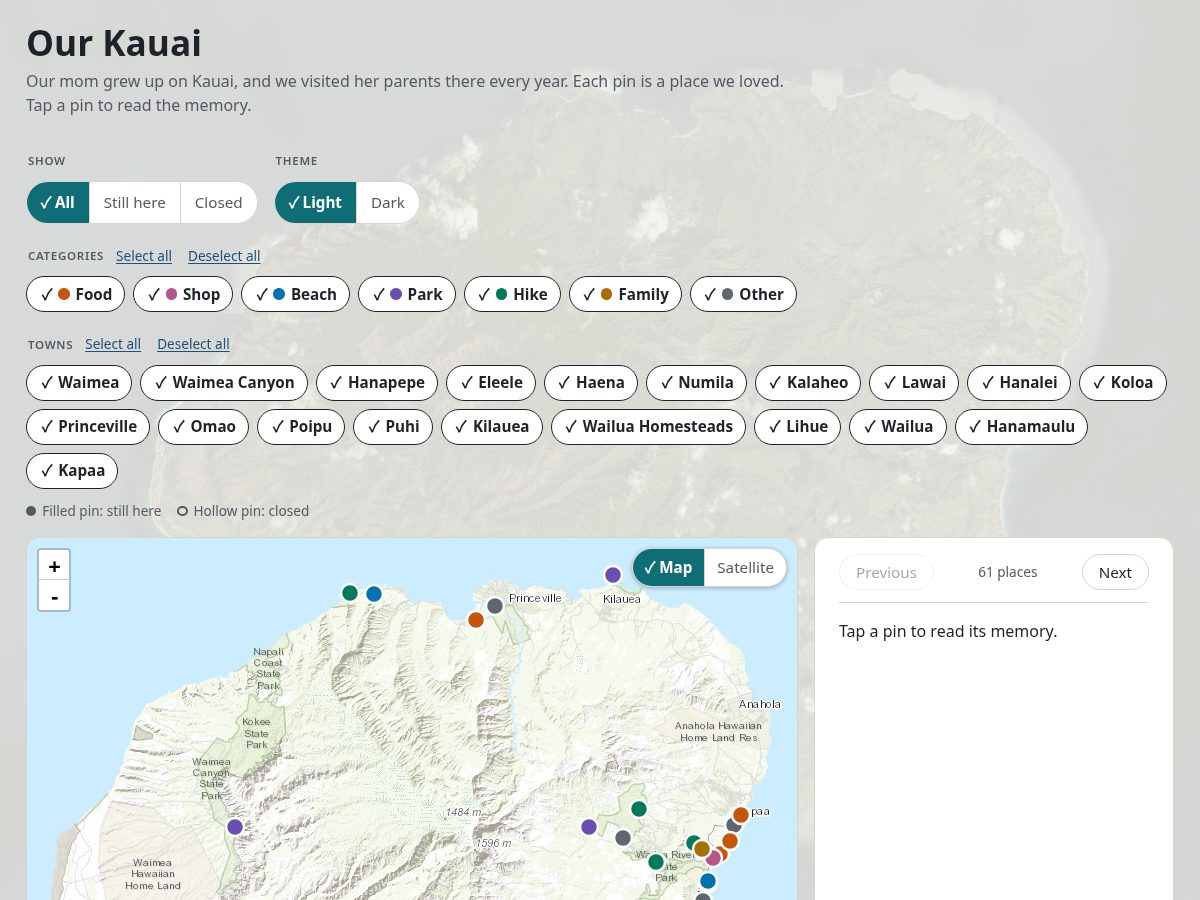Tap the purple pin near Kilauea
The width and height of the screenshot is (1200, 900).
click(x=613, y=575)
